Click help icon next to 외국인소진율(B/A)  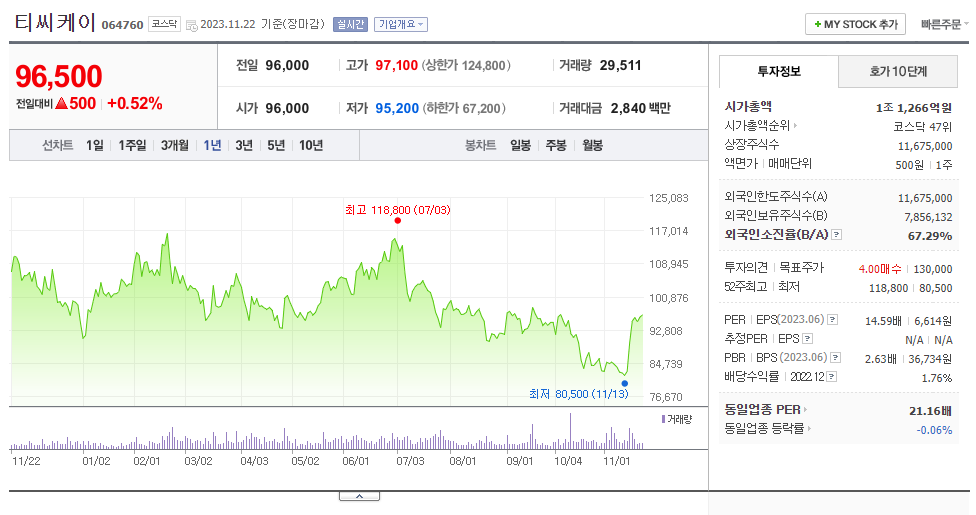coord(837,235)
